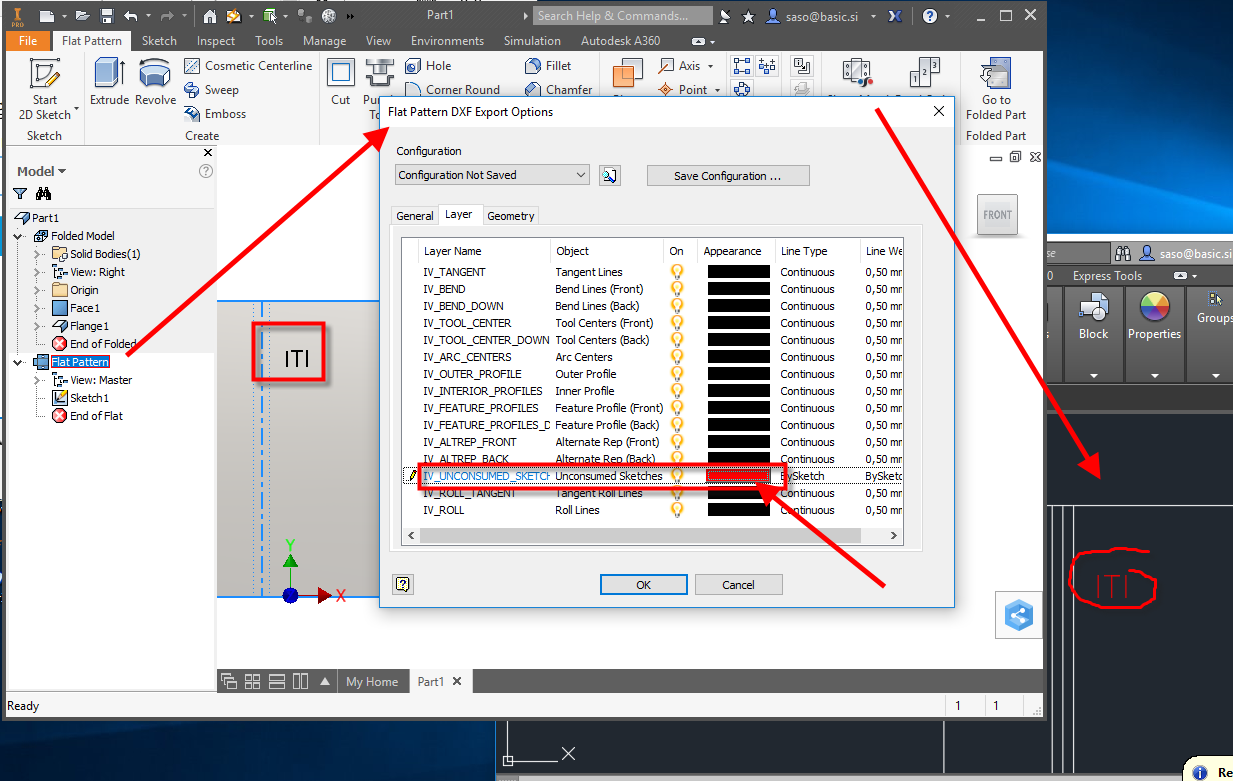Click IV_ROLL black appearance swatch

739,510
